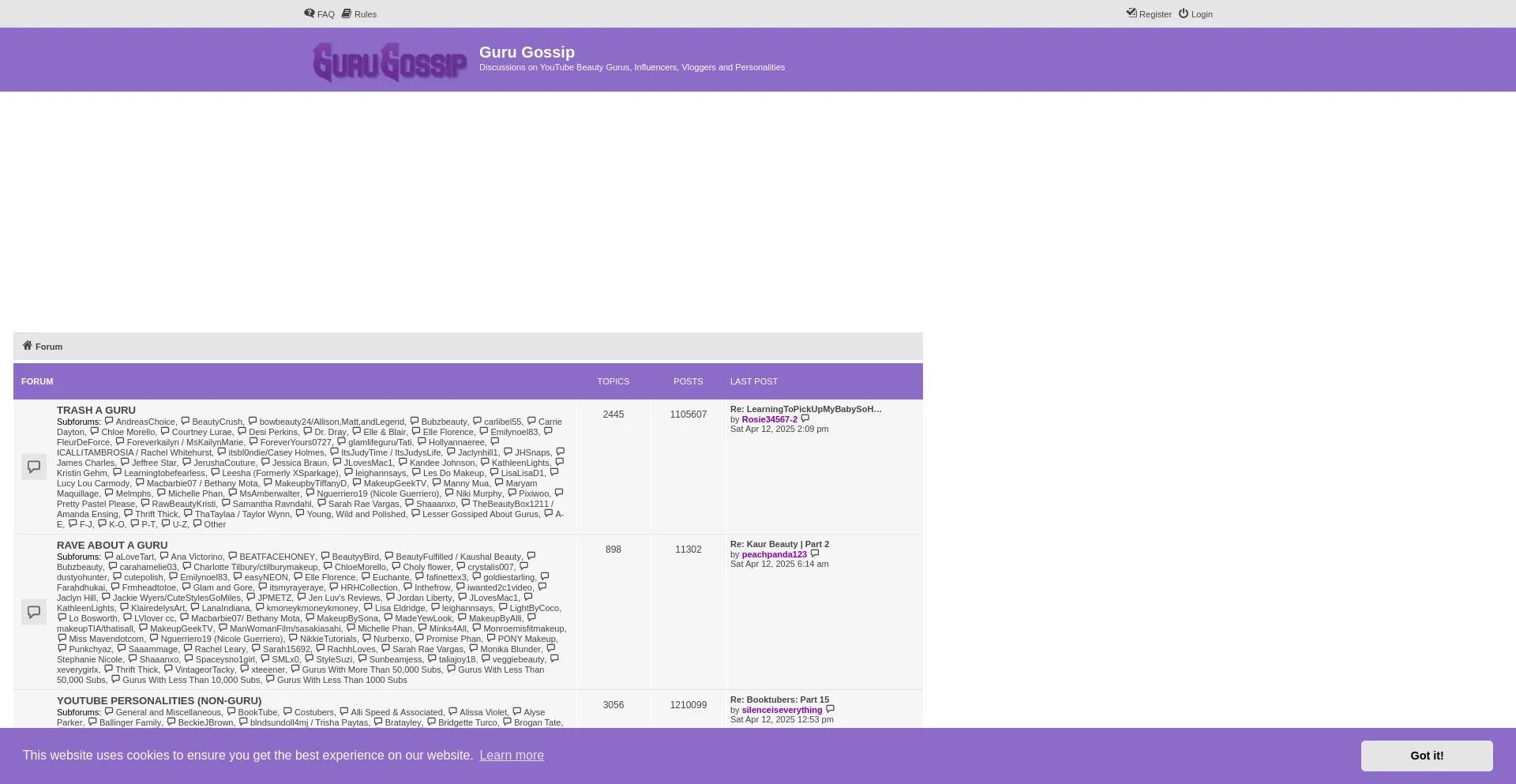This screenshot has width=1516, height=784.
Task: View latest post icon next to Rosie34567-2
Action: coord(805,419)
